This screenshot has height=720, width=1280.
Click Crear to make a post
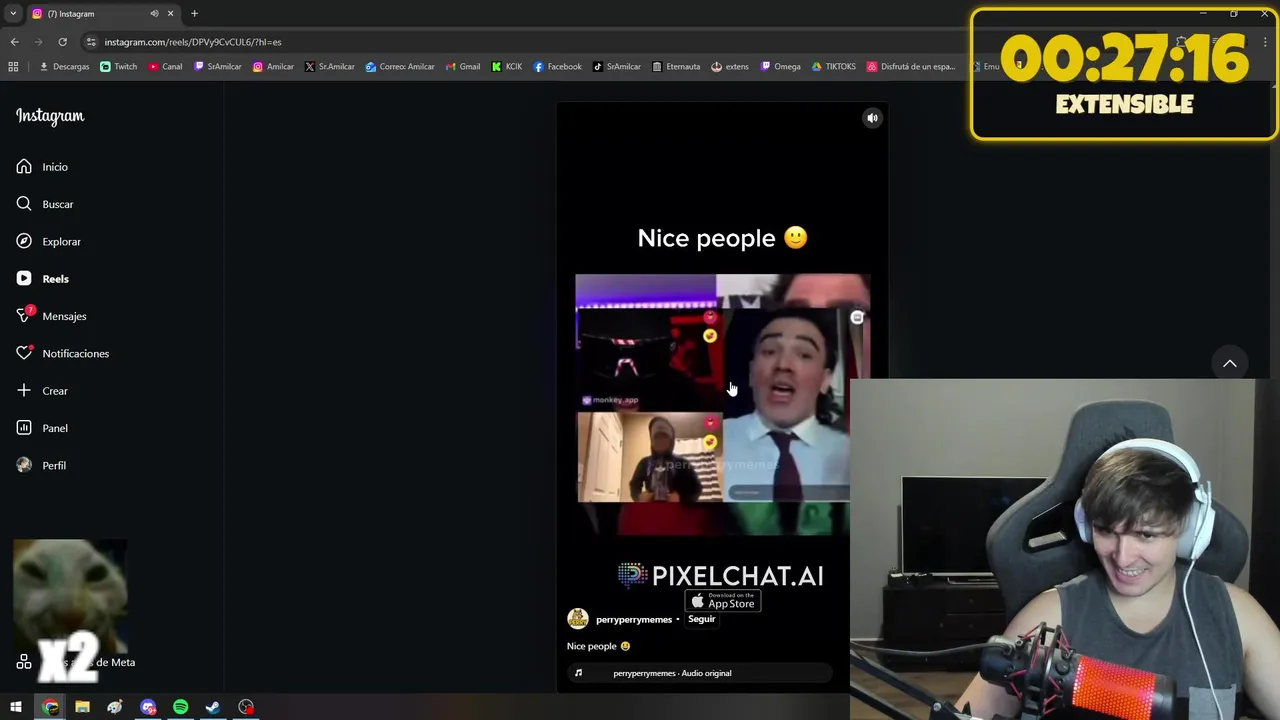[x=42, y=391]
